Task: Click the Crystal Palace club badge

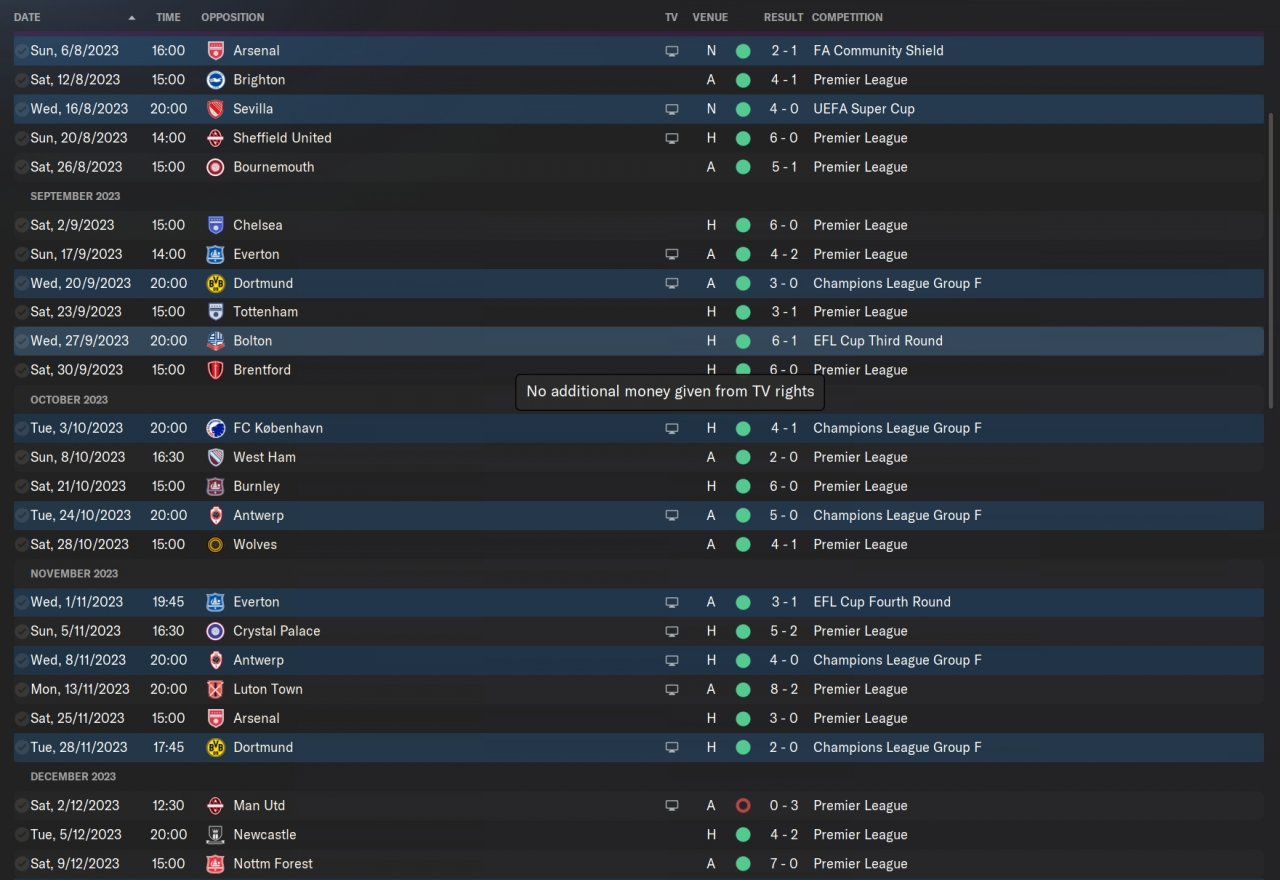Action: 215,631
